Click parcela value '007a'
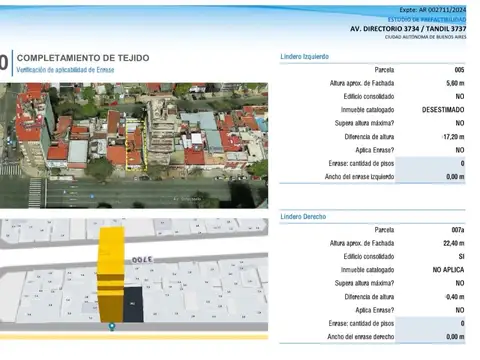This screenshot has width=480, height=360. (458, 230)
